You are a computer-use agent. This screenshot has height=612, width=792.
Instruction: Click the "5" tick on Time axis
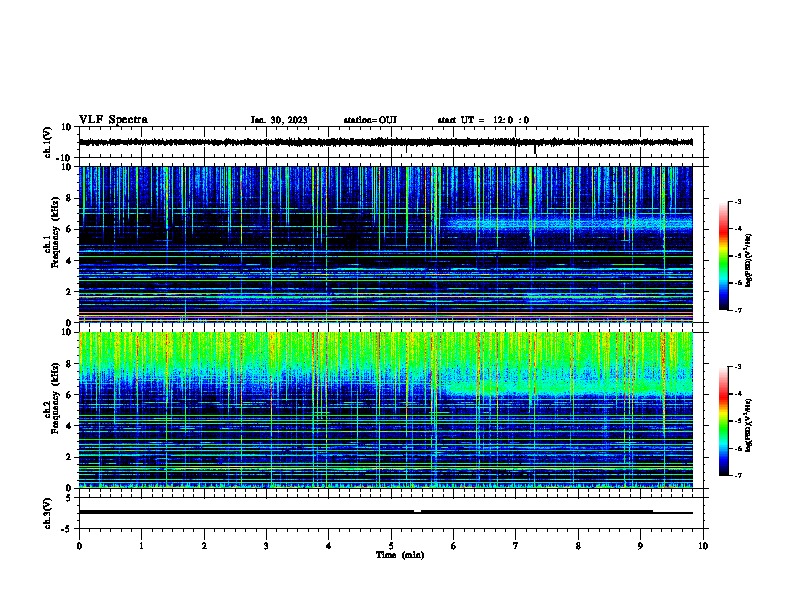pyautogui.click(x=391, y=546)
